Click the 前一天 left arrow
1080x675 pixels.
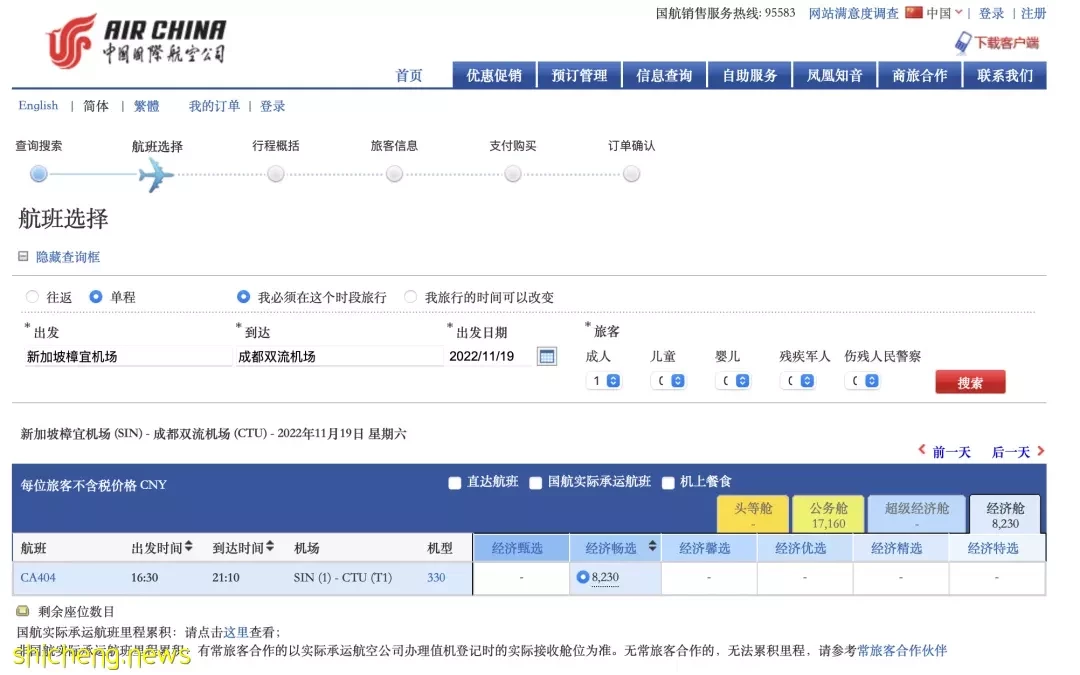pos(922,450)
